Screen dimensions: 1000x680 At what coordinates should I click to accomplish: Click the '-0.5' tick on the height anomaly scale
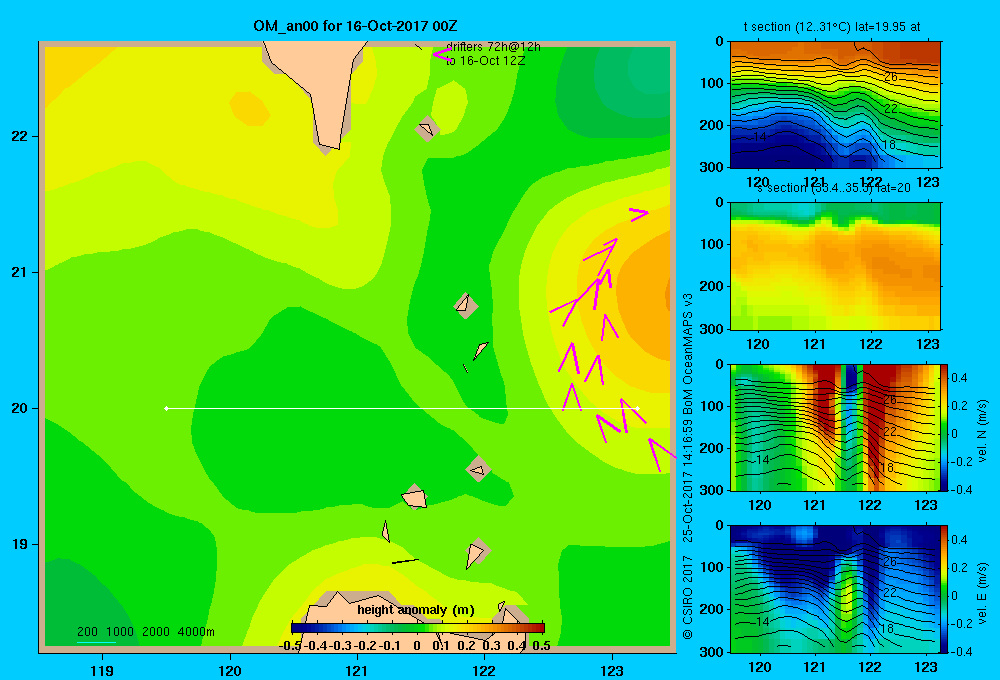pyautogui.click(x=290, y=646)
